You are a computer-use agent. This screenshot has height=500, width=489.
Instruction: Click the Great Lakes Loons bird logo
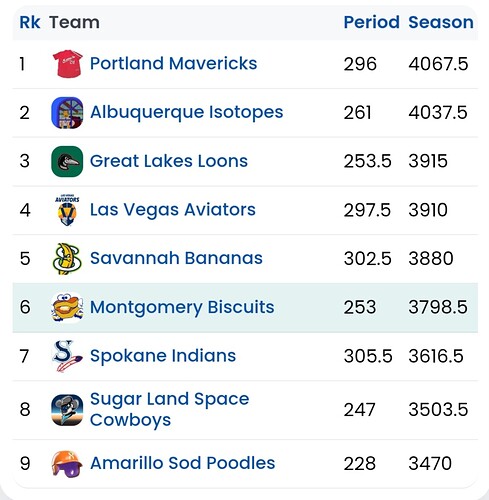click(67, 161)
